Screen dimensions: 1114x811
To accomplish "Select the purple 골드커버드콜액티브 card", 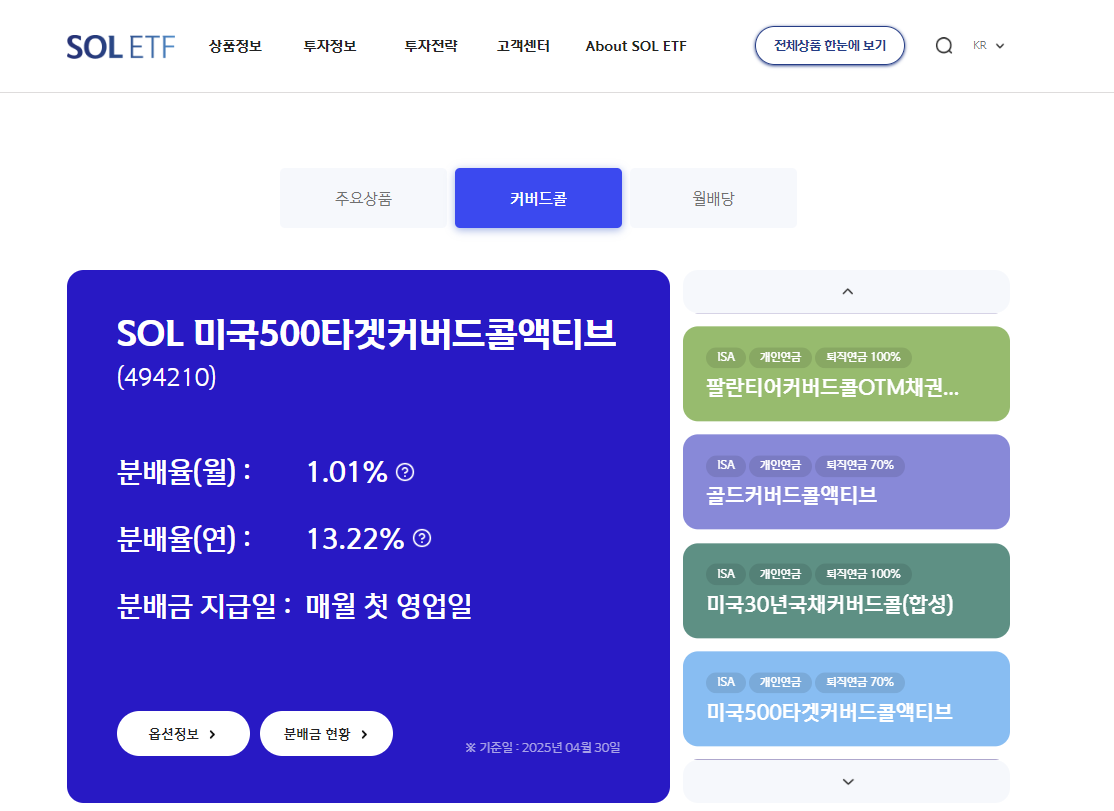I will coord(846,482).
